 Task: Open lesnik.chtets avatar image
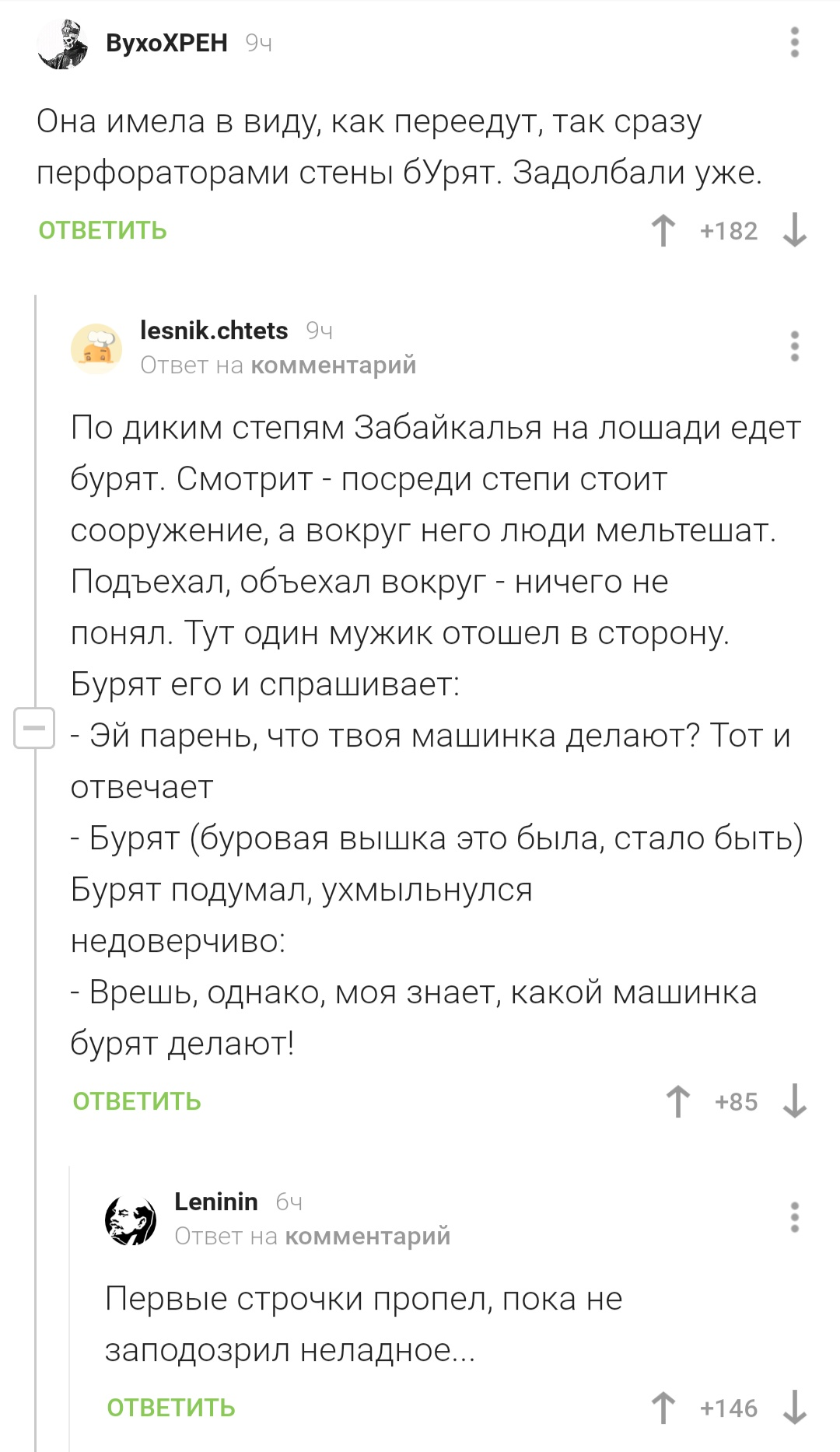[96, 348]
